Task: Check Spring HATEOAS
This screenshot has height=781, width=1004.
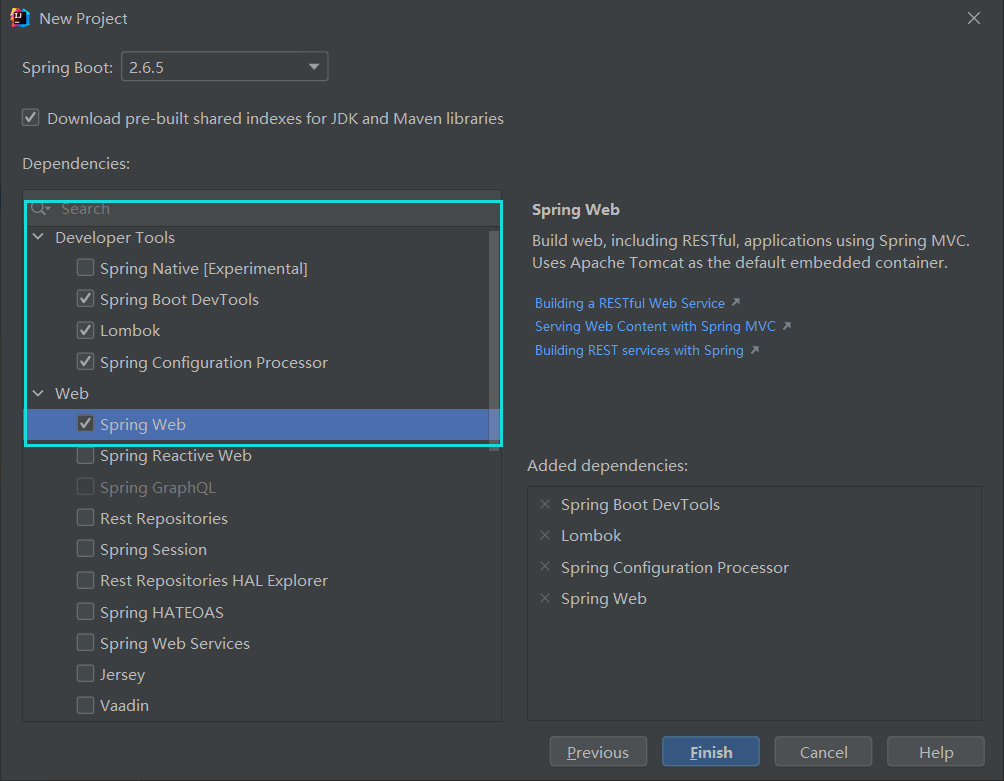Action: pyautogui.click(x=85, y=611)
